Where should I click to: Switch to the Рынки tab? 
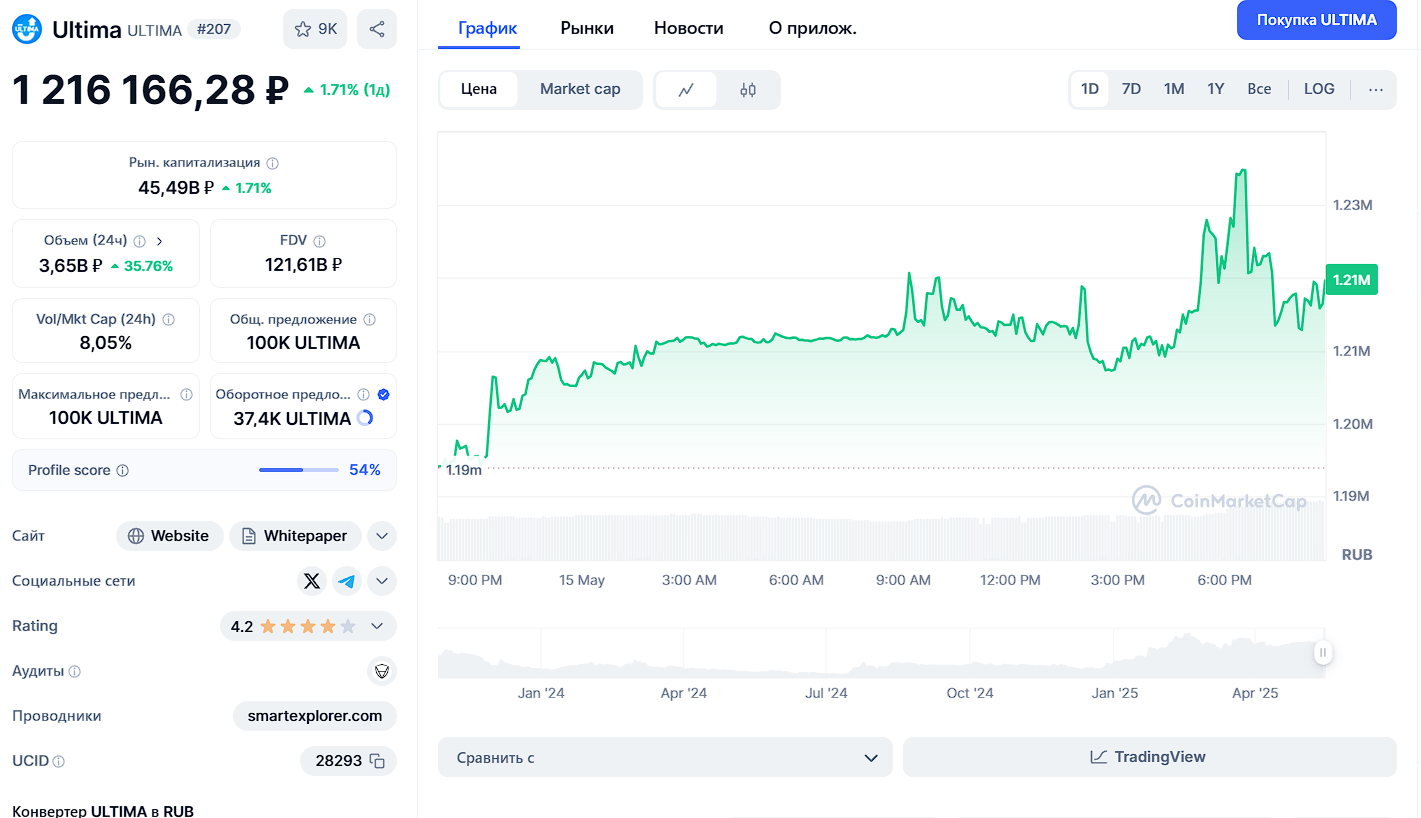tap(587, 28)
